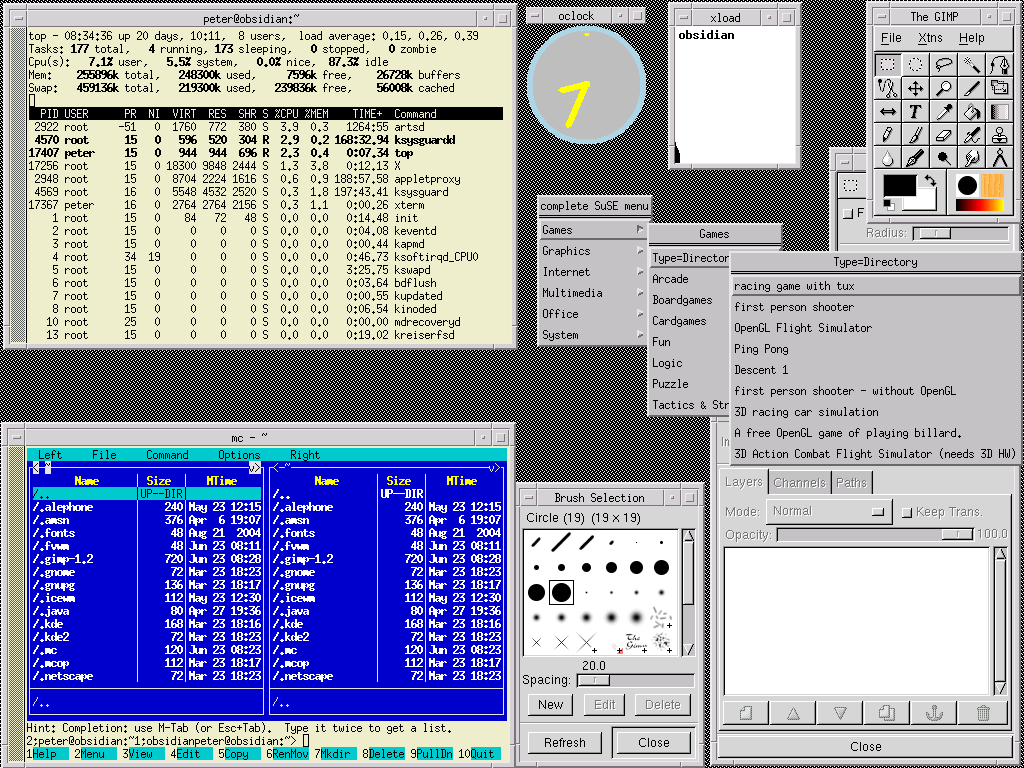Click the anchor layer button
The image size is (1024, 768).
point(935,712)
